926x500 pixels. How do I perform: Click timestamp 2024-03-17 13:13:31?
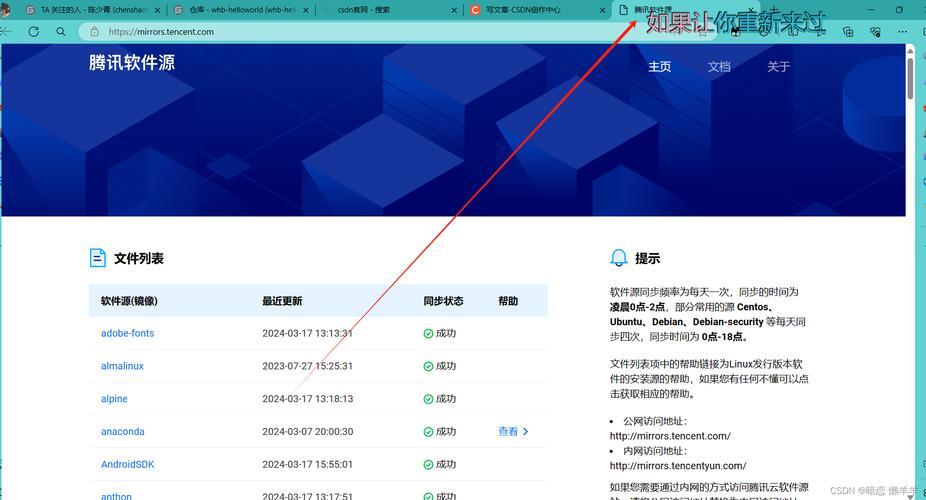click(308, 334)
